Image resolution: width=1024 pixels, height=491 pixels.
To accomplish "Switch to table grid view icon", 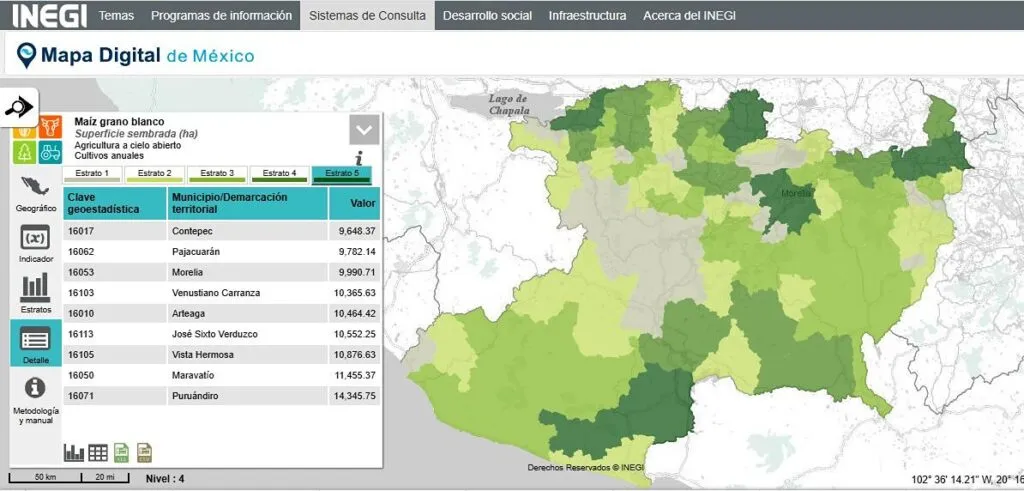I will pos(98,452).
